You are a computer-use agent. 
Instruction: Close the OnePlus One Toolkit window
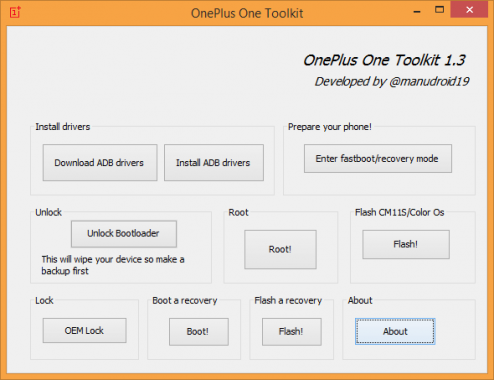tap(469, 10)
